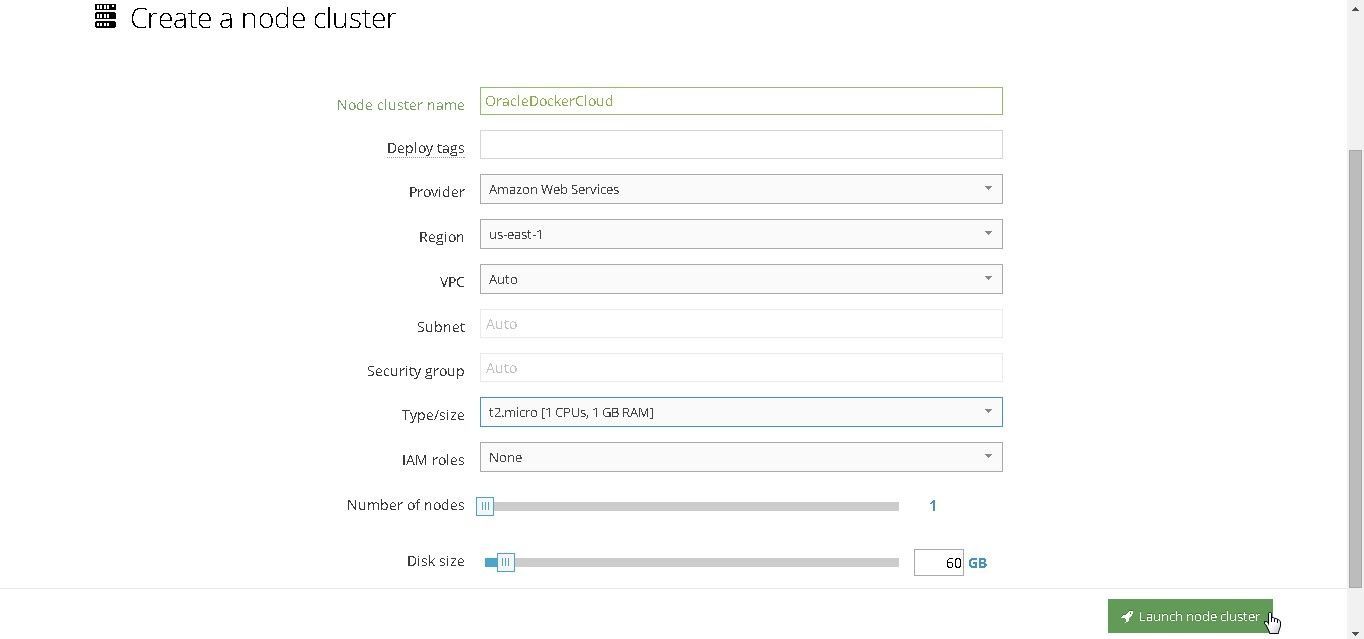Click the Subnet Auto field
Image resolution: width=1364 pixels, height=639 pixels.
741,324
